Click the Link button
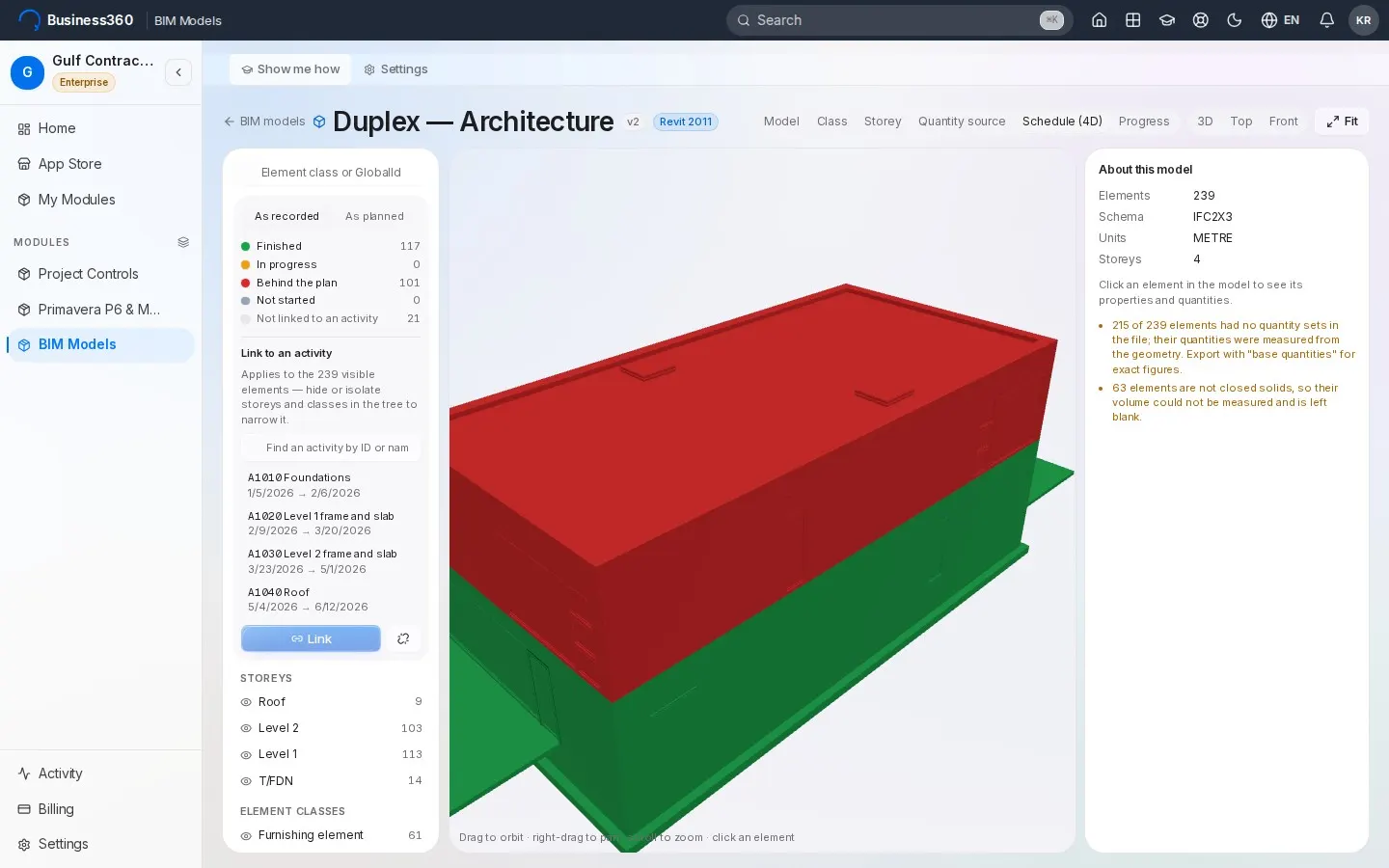This screenshot has height=868, width=1389. click(311, 638)
